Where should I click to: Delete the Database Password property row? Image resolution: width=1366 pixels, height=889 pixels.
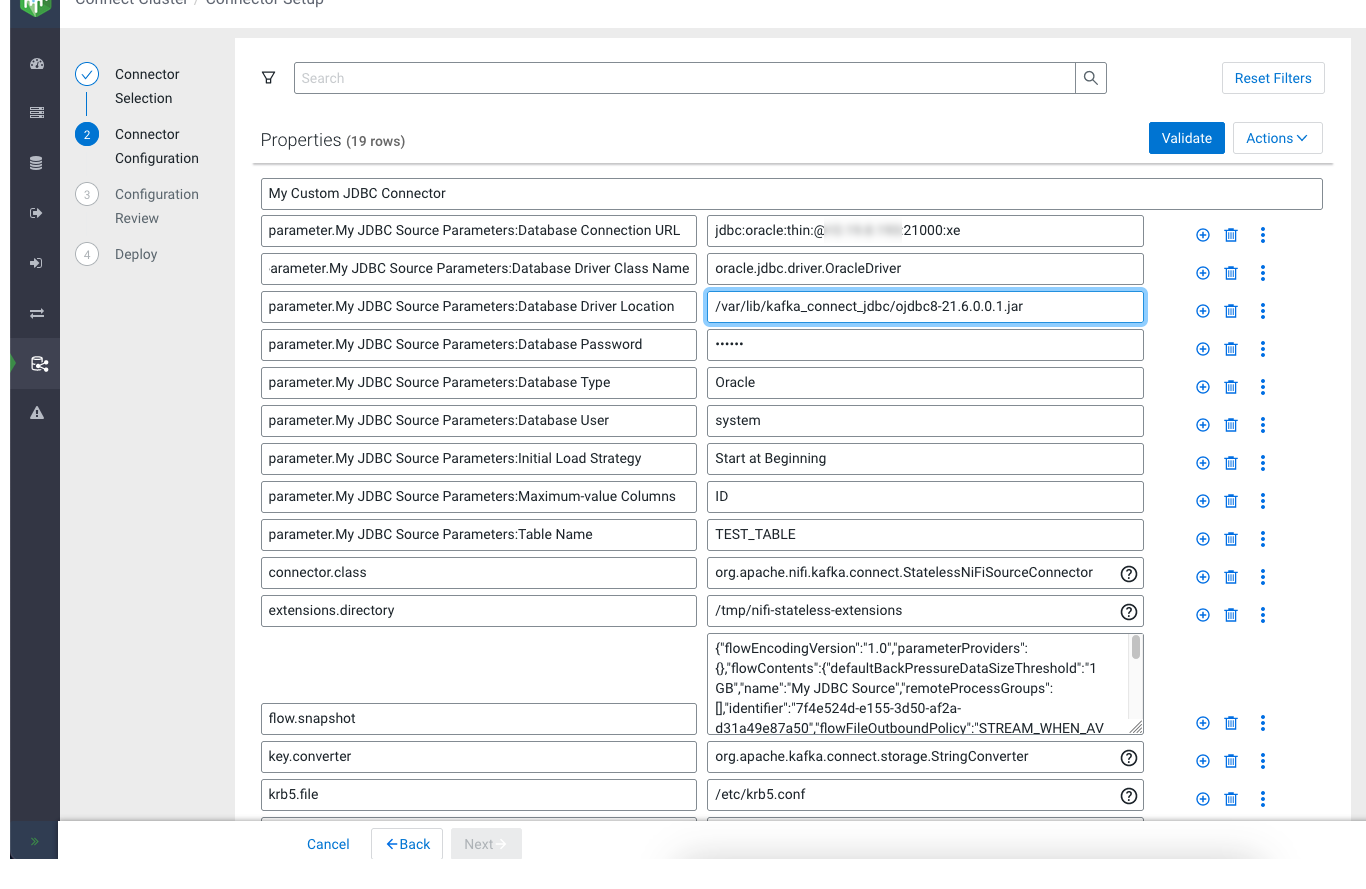1231,349
